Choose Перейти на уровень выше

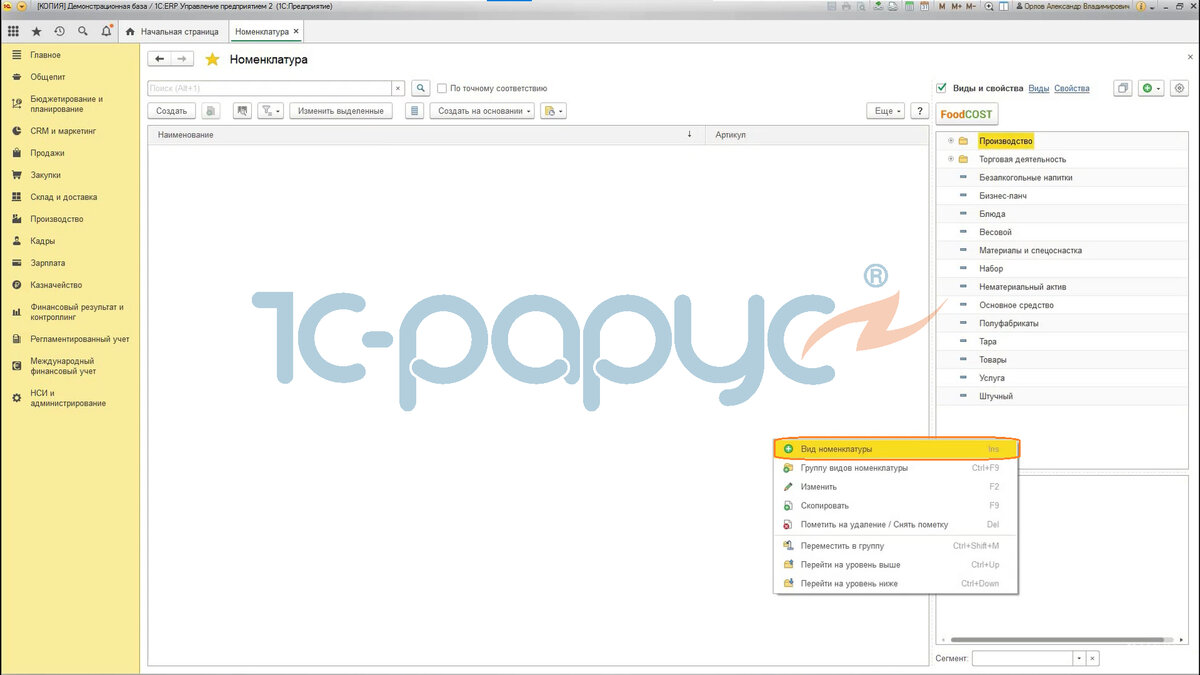click(896, 565)
